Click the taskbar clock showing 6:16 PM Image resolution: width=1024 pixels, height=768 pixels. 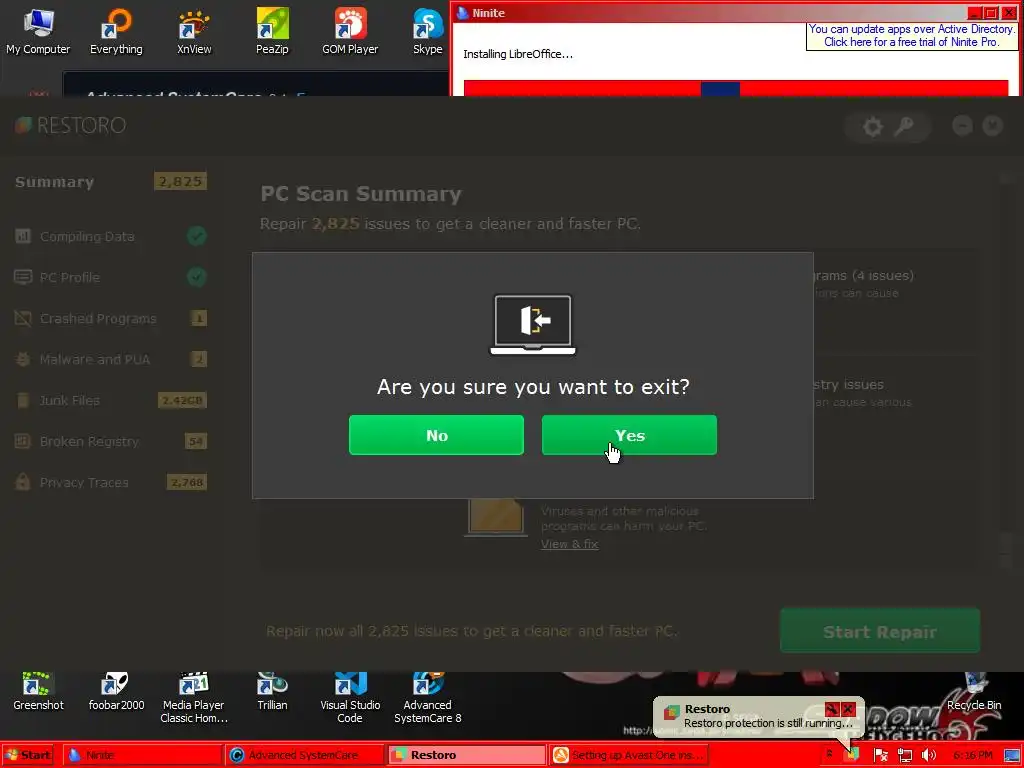(972, 756)
